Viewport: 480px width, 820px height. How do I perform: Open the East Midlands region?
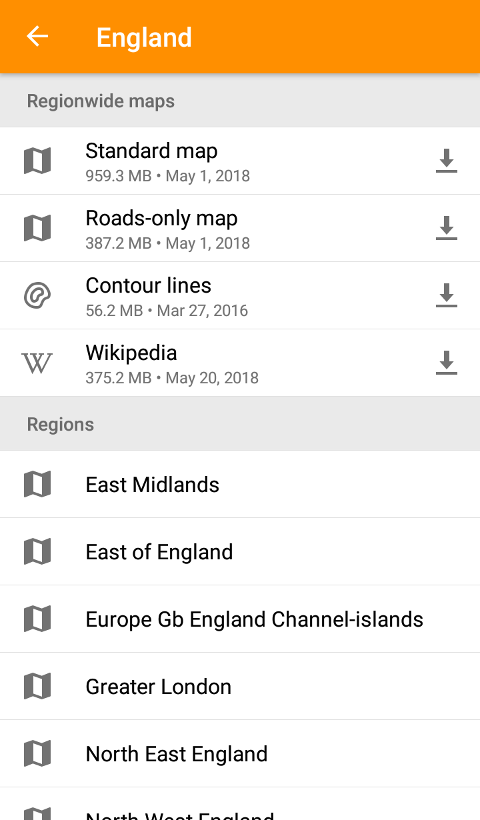(240, 484)
